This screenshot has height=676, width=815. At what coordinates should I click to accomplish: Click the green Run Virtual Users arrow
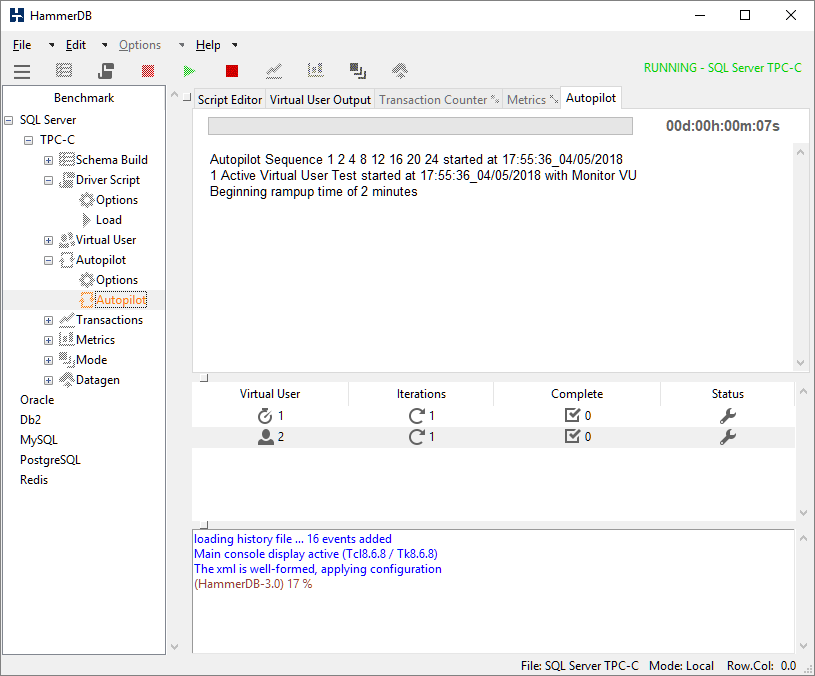tap(190, 71)
